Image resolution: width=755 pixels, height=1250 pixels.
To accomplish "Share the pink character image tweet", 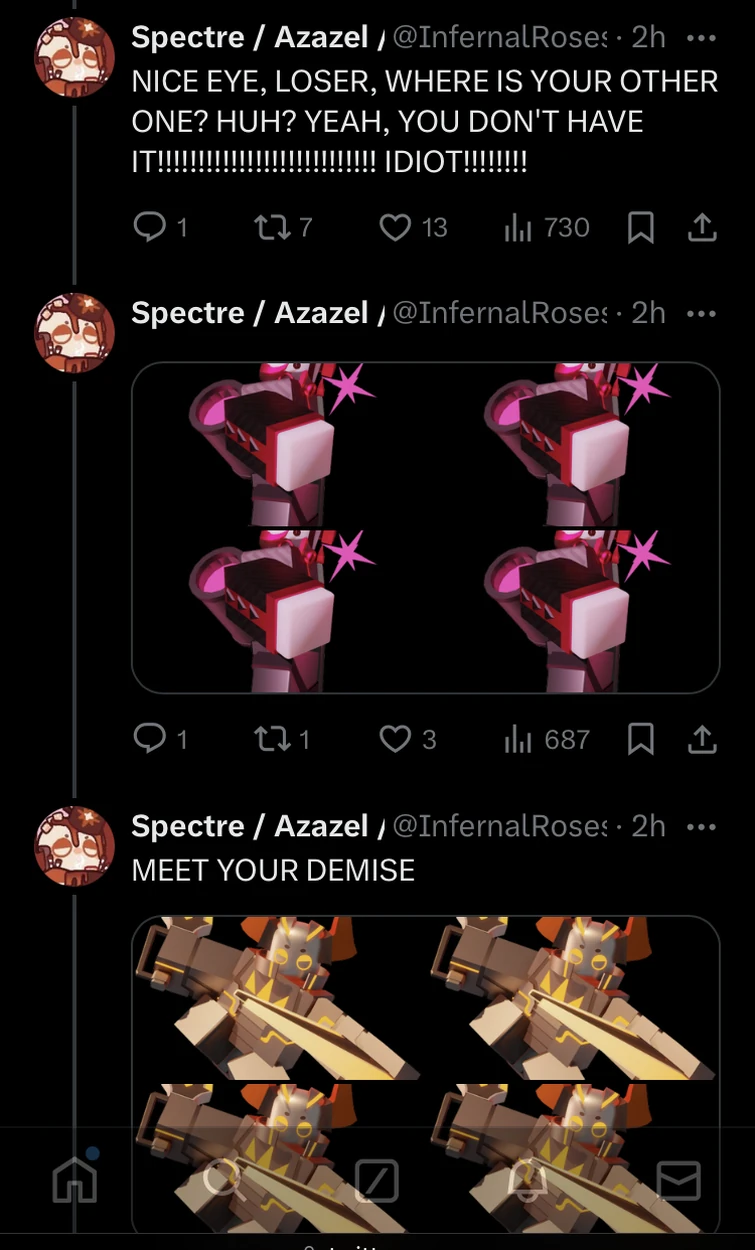I will pos(703,740).
